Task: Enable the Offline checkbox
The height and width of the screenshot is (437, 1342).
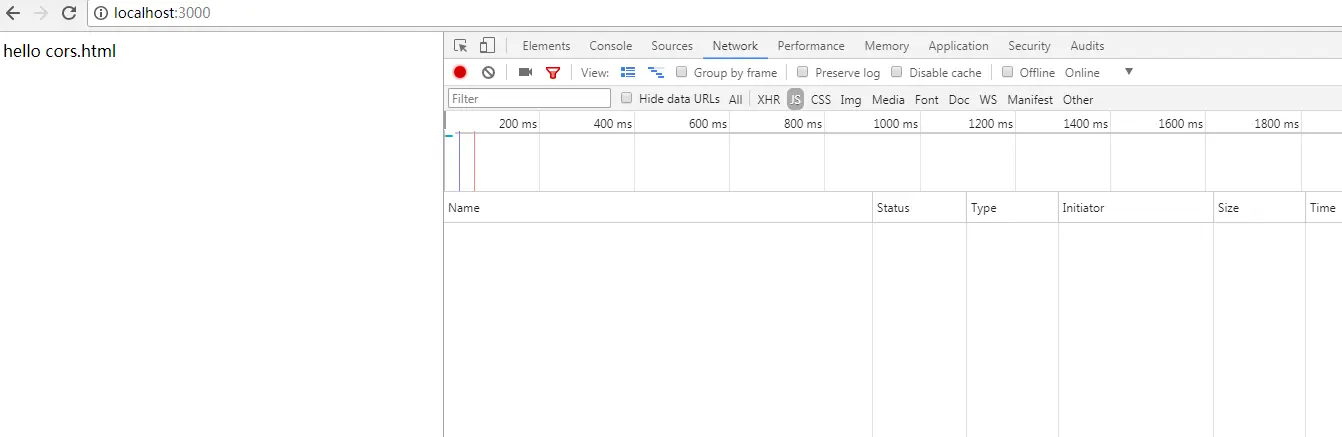Action: coord(1008,72)
